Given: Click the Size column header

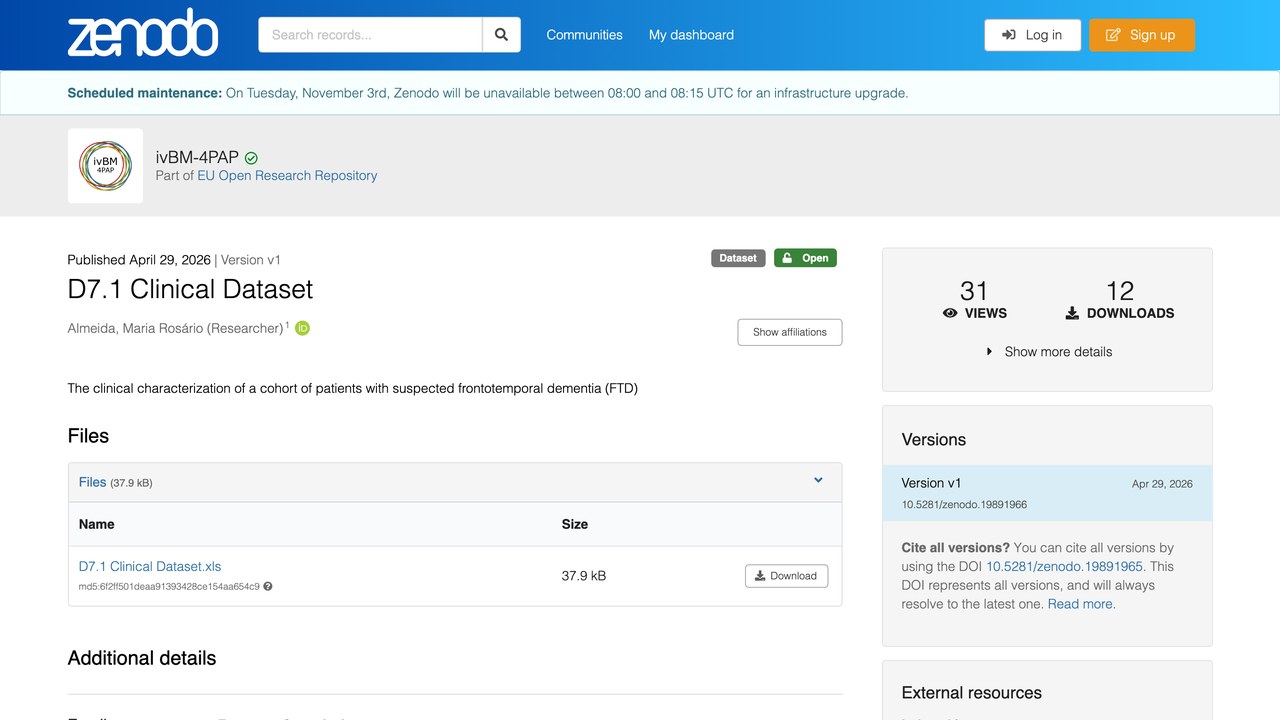Looking at the screenshot, I should pyautogui.click(x=575, y=524).
